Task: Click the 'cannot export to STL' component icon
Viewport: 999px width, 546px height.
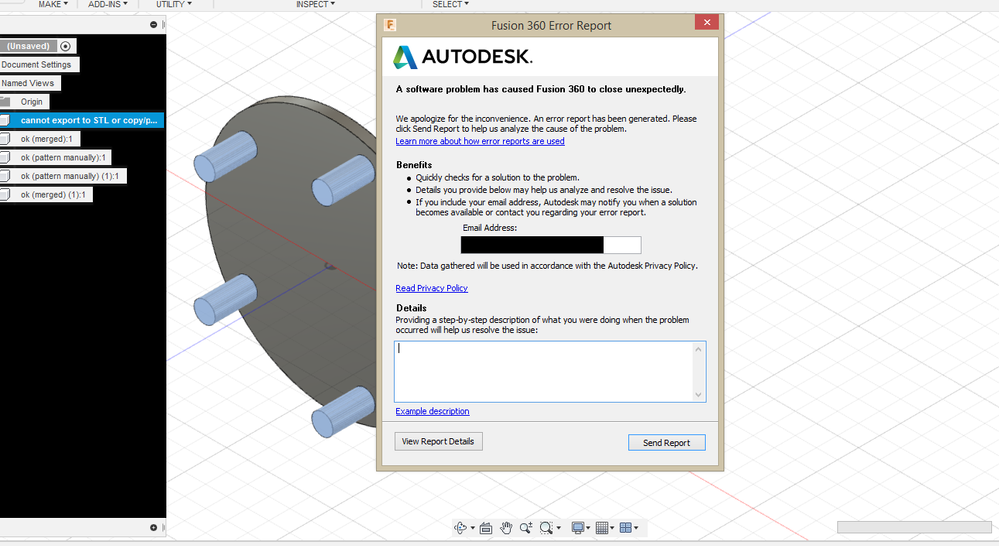Action: pyautogui.click(x=5, y=120)
